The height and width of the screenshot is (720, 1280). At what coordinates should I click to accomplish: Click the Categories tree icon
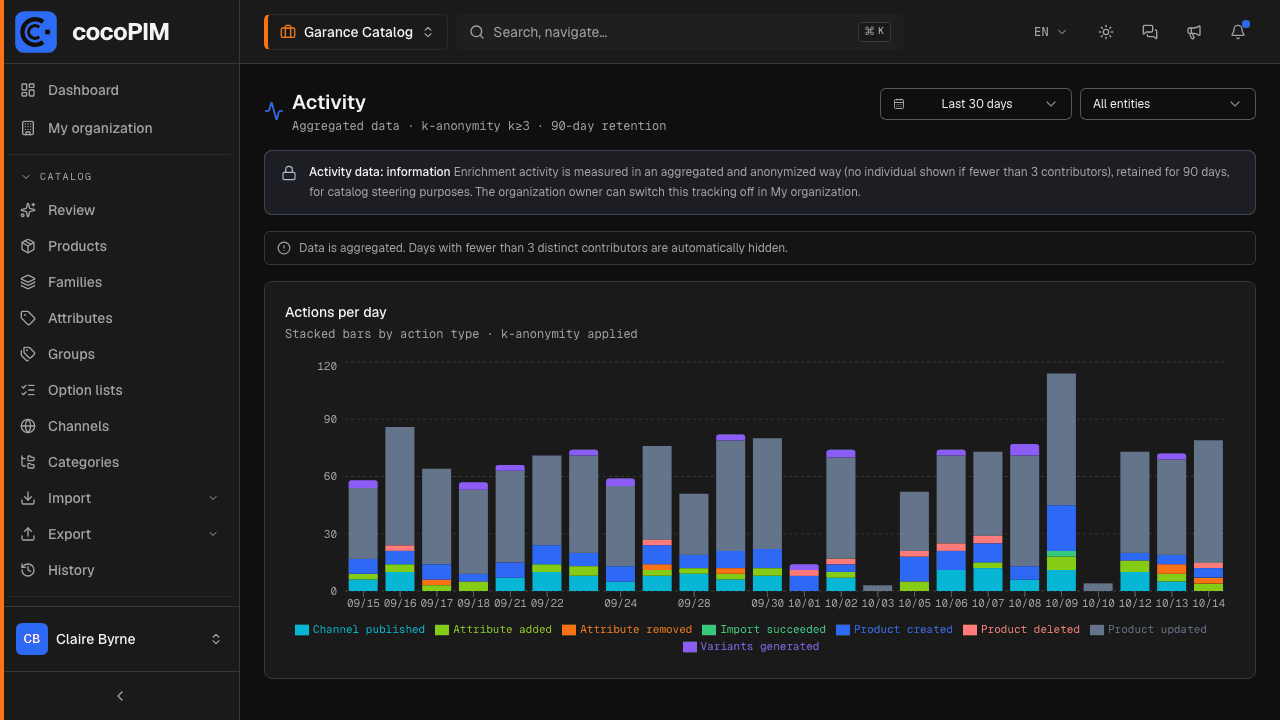(x=28, y=462)
